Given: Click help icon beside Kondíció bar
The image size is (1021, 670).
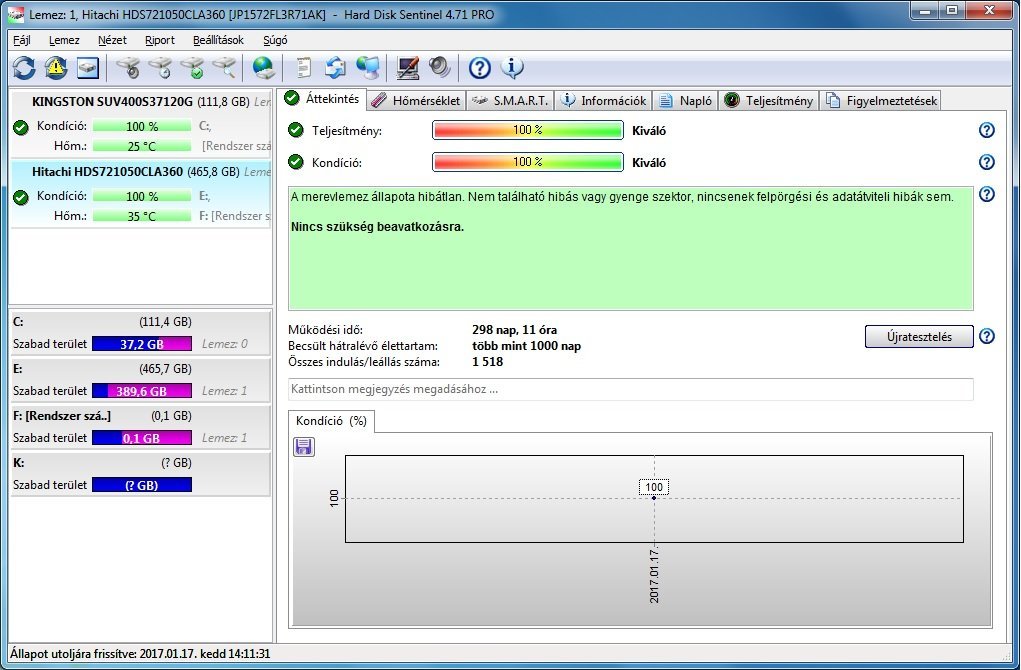Looking at the screenshot, I should point(987,162).
